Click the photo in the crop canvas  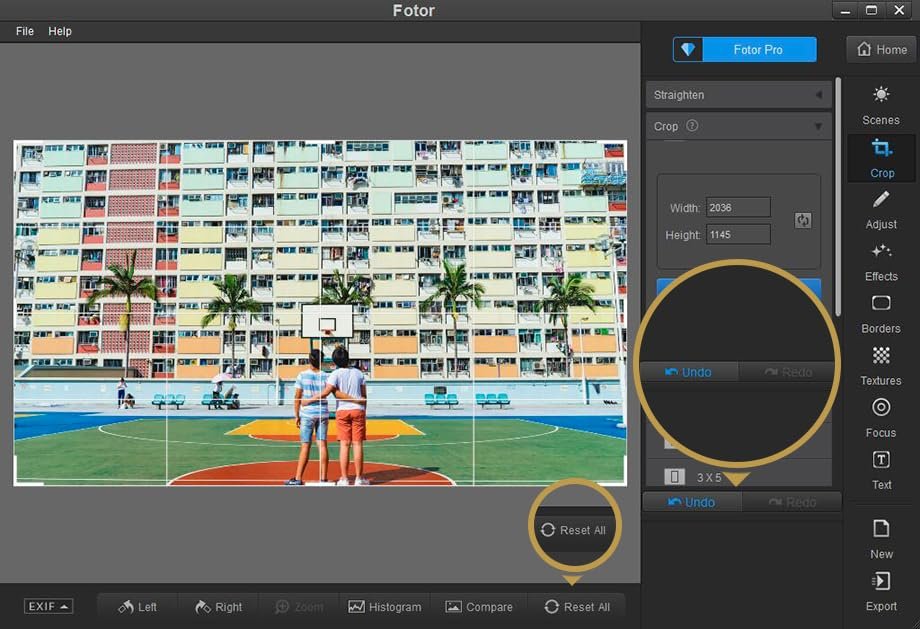320,313
